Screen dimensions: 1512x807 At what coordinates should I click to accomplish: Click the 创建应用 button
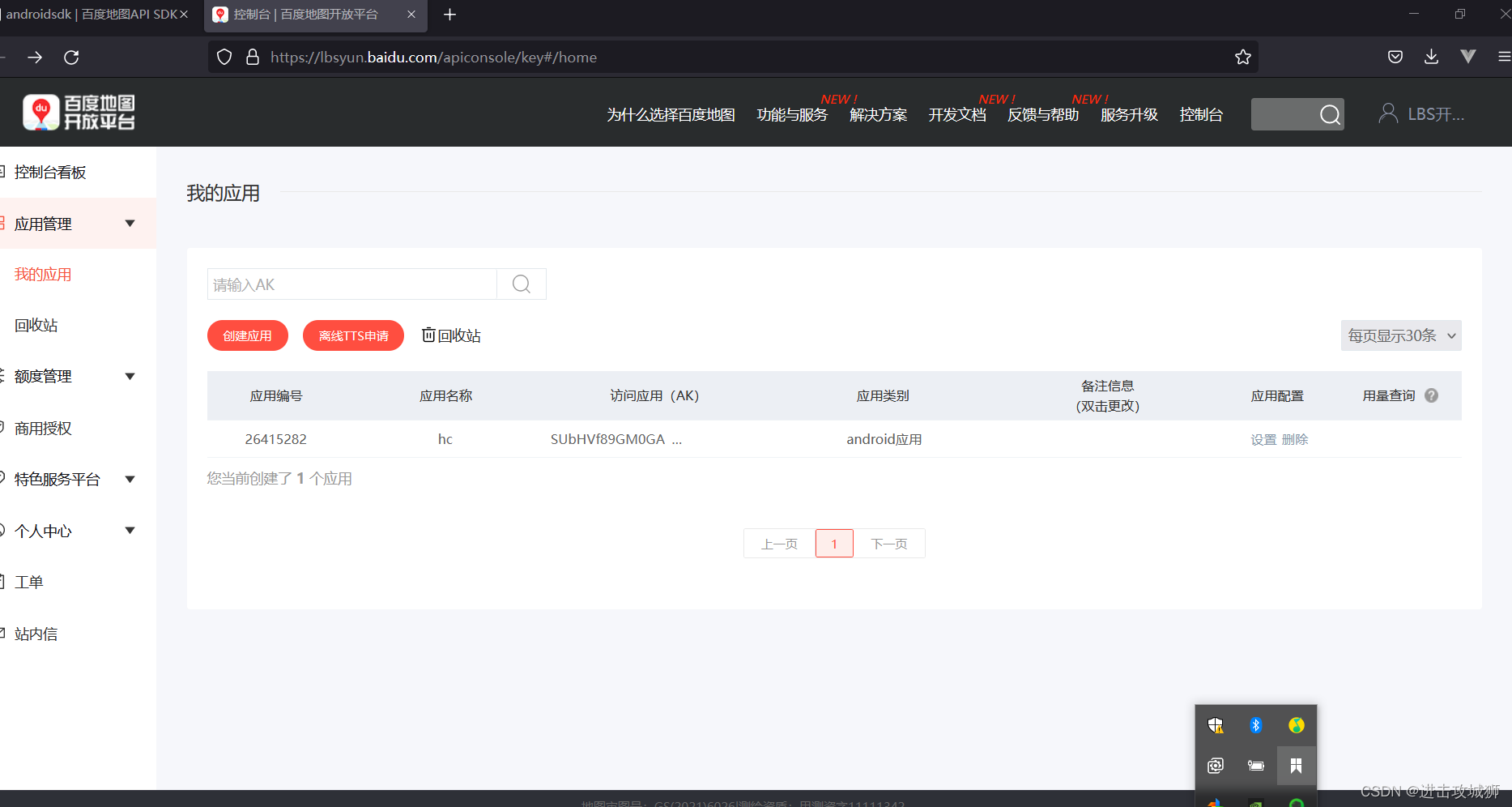[x=248, y=335]
